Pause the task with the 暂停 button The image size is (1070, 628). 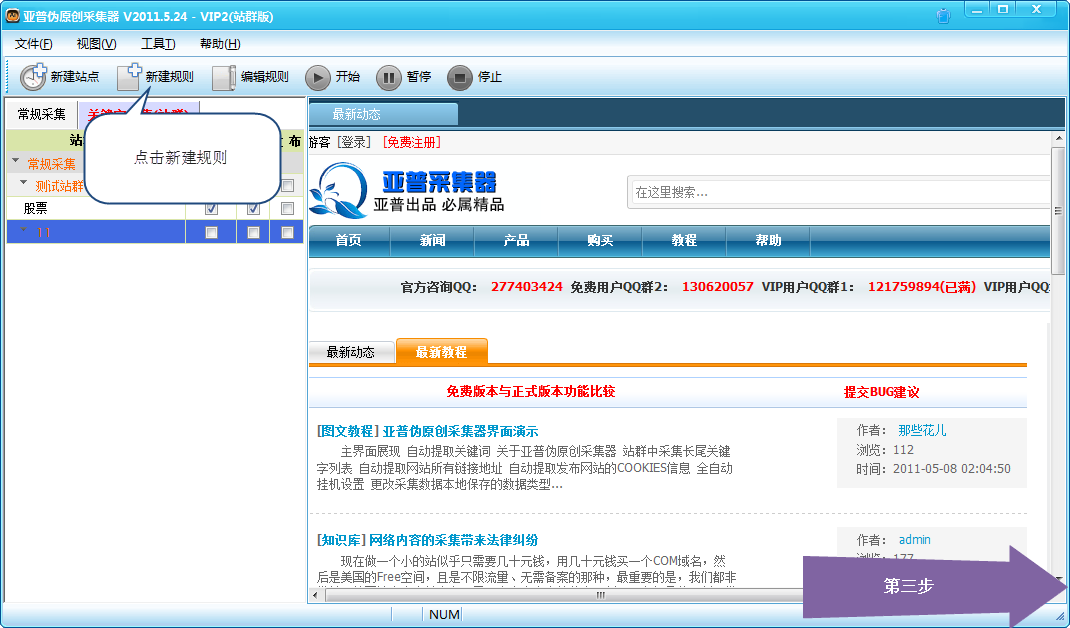pos(388,77)
